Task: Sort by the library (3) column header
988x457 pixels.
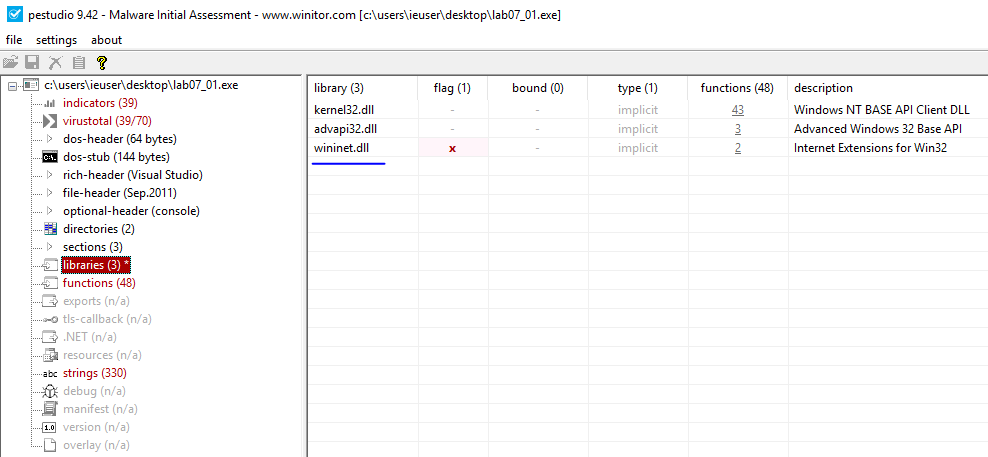Action: pyautogui.click(x=362, y=88)
